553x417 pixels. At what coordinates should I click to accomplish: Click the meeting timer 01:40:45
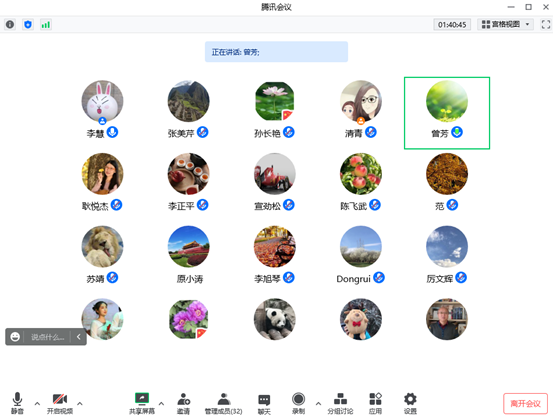pos(452,25)
